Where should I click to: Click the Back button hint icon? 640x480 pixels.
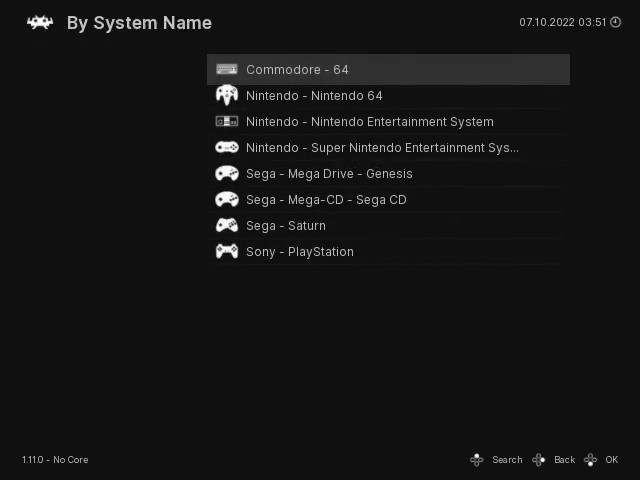(538, 460)
